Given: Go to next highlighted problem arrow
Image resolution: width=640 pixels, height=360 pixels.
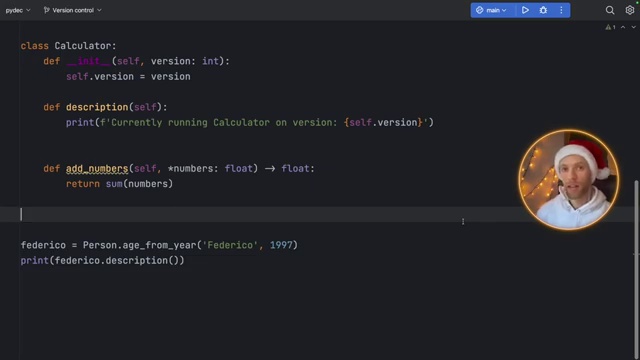Looking at the screenshot, I should point(633,27).
